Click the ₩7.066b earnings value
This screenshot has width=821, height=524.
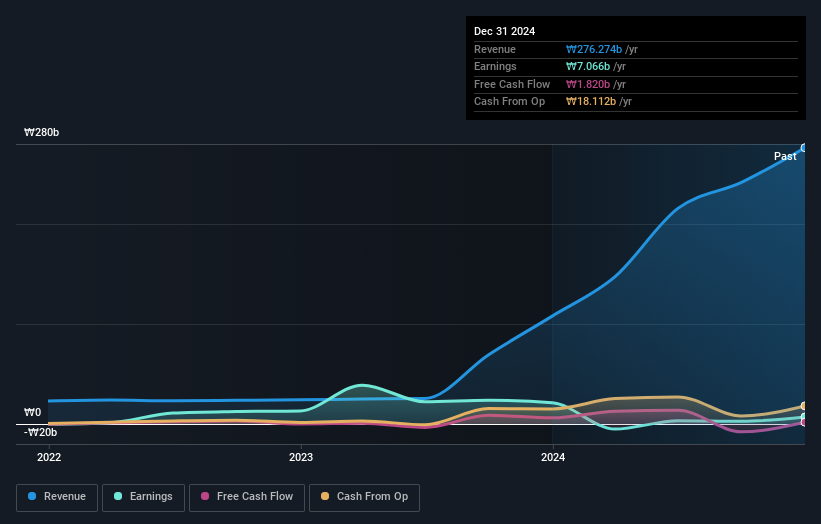pos(587,66)
